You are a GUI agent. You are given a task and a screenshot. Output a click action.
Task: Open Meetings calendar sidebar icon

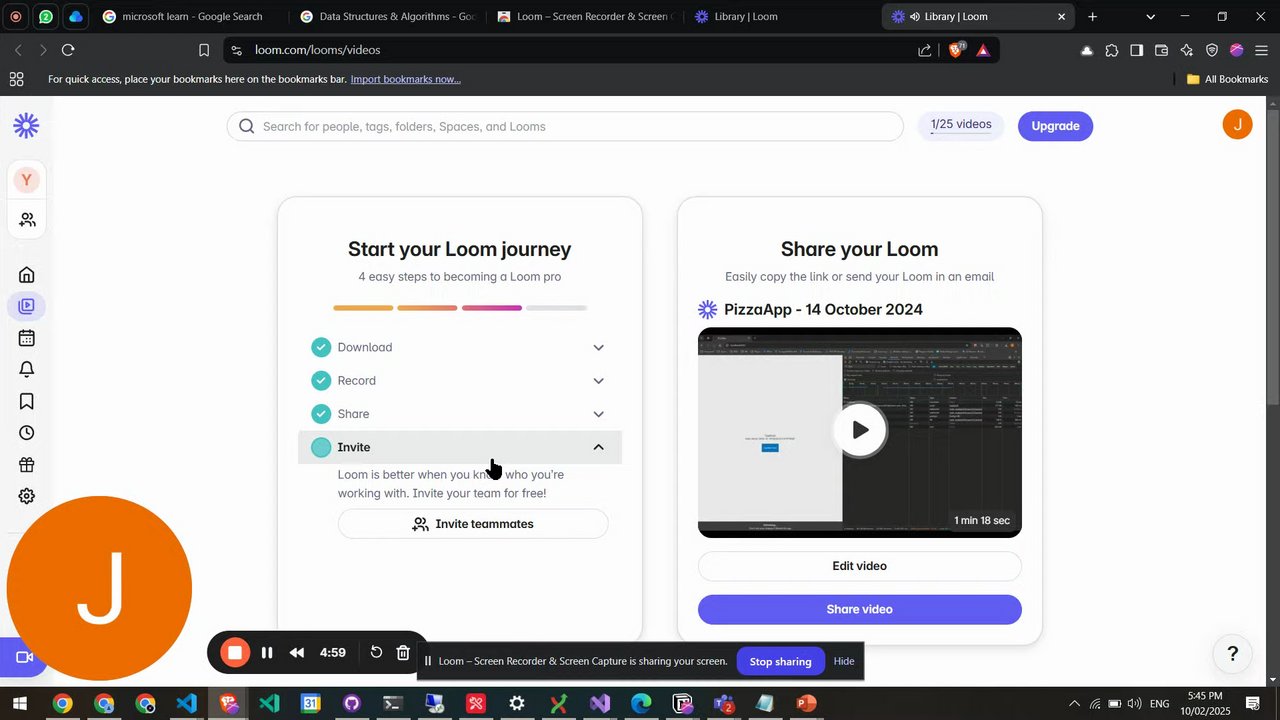coord(27,338)
